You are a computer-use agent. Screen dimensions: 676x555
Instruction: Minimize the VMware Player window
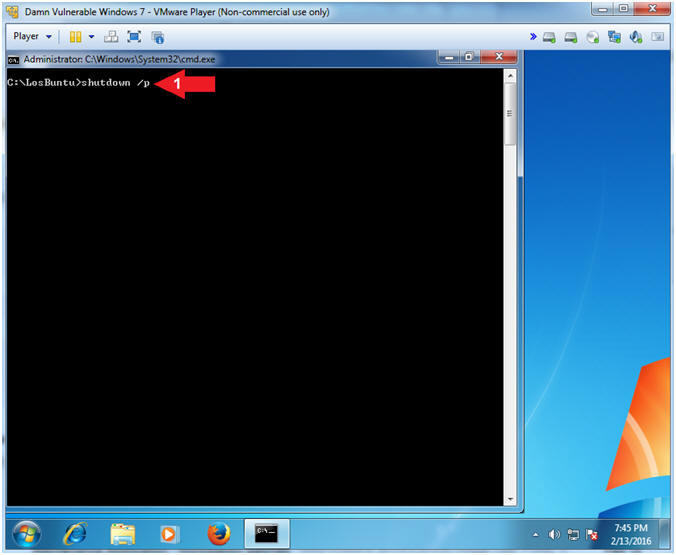602,8
